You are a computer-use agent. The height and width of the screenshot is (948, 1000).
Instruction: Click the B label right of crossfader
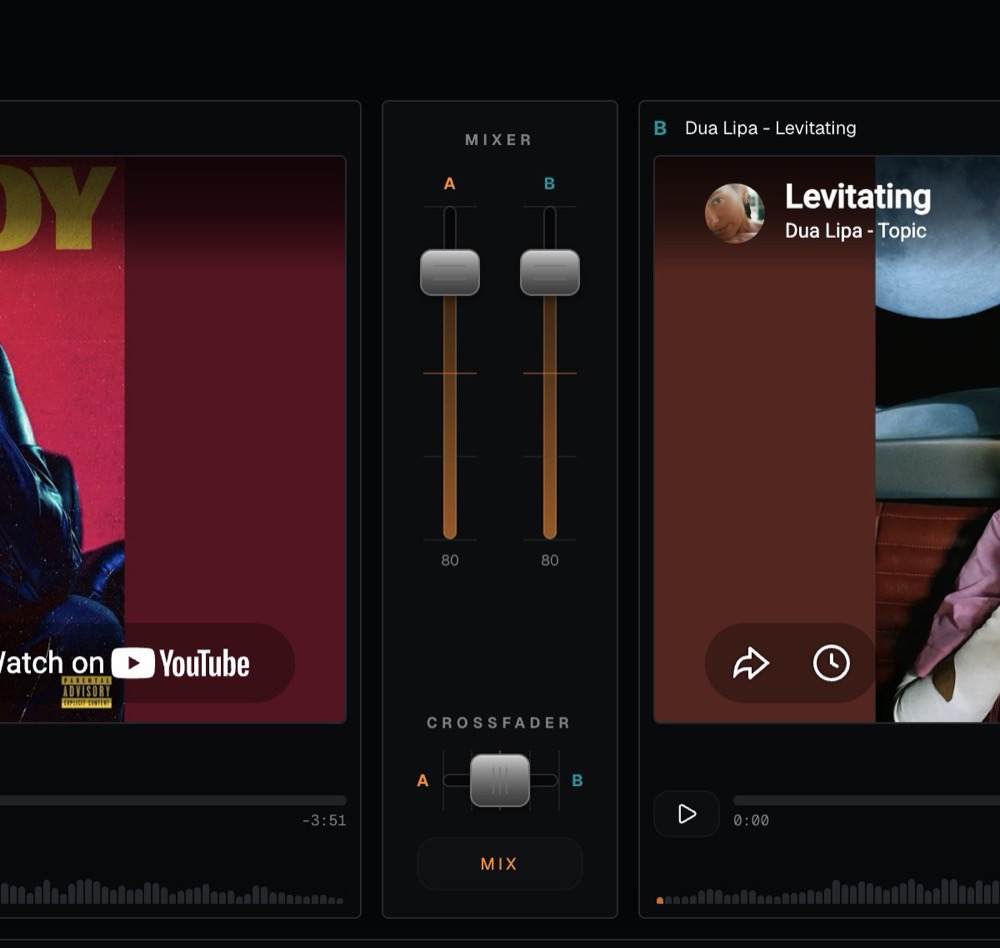click(x=577, y=780)
